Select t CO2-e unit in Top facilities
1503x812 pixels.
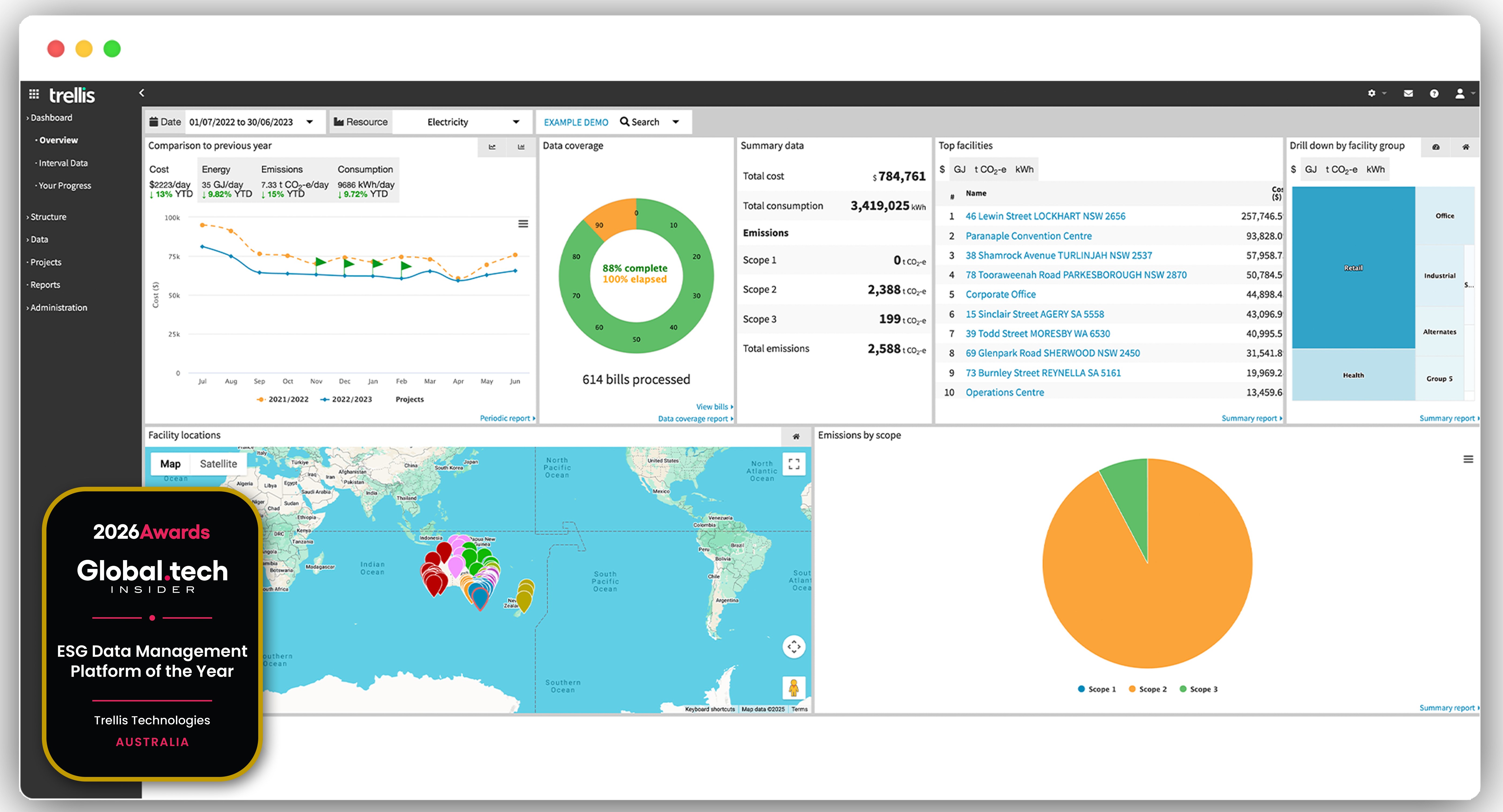[x=989, y=170]
